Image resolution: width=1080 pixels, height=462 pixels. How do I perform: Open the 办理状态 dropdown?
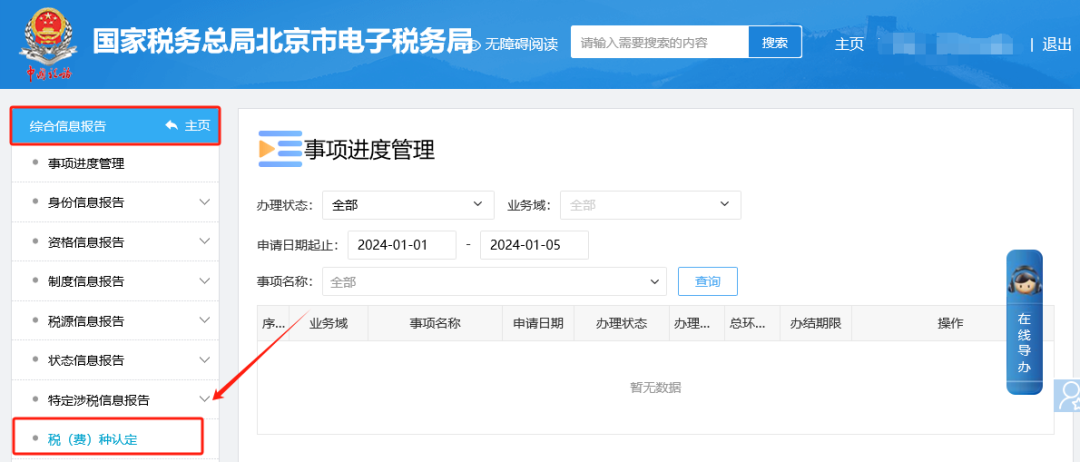pos(408,204)
